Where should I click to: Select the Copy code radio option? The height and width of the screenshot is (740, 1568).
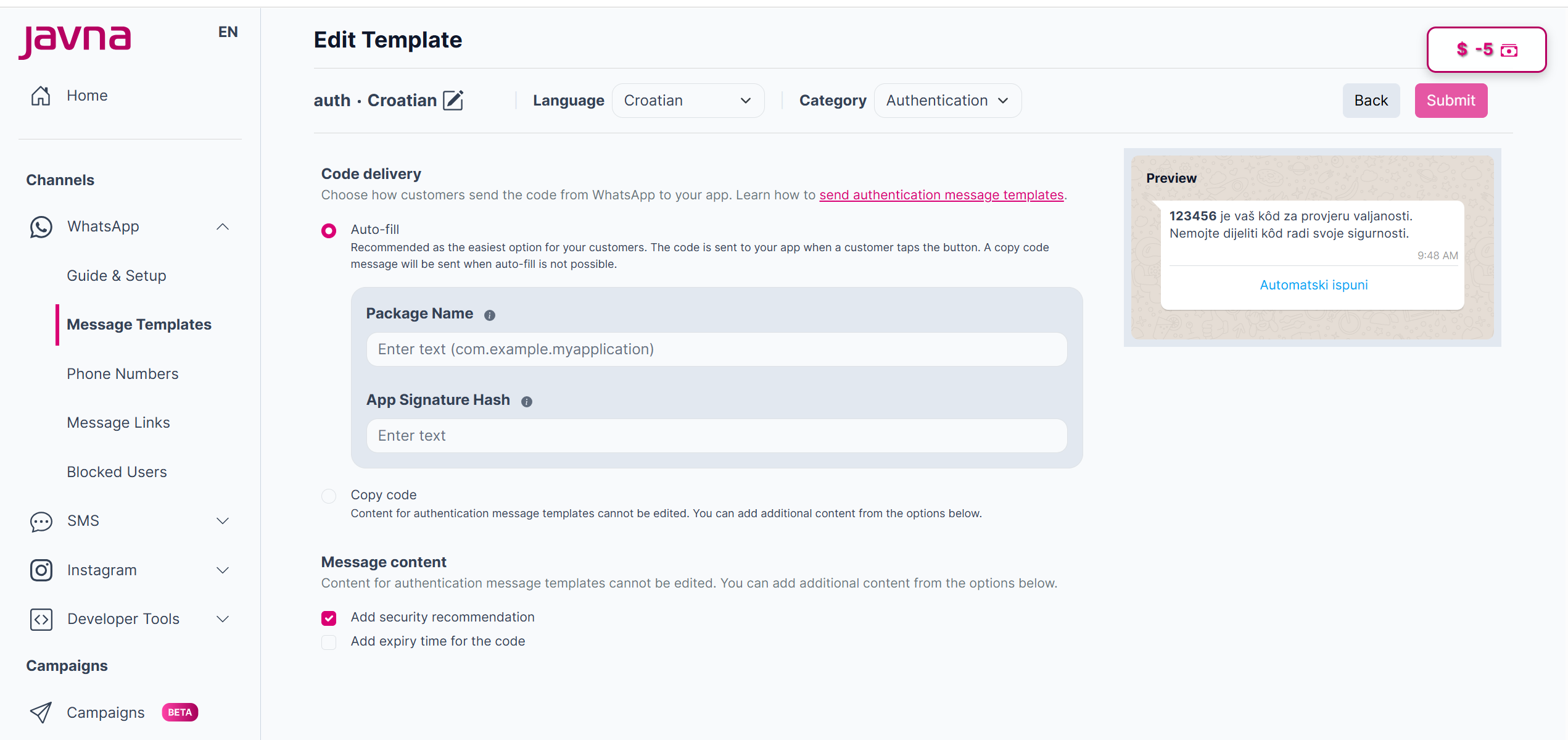tap(329, 496)
